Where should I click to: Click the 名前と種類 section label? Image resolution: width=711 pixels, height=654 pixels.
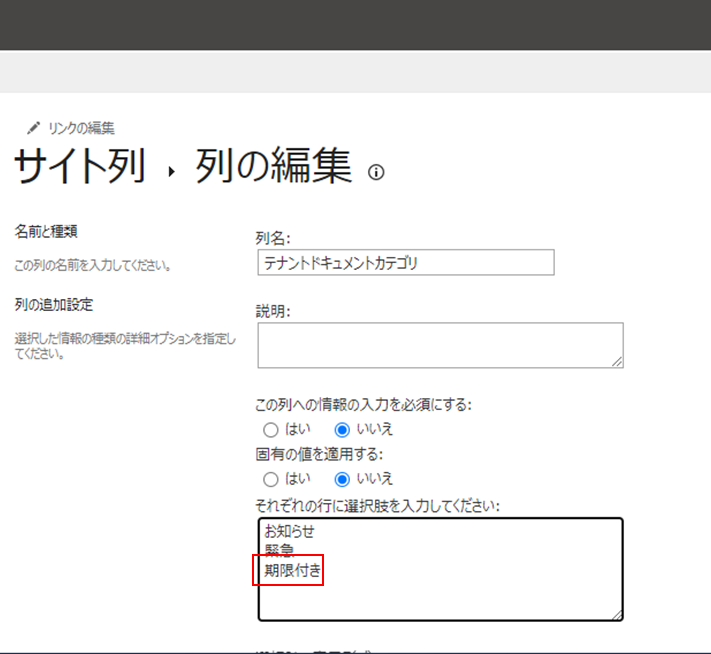[46, 232]
